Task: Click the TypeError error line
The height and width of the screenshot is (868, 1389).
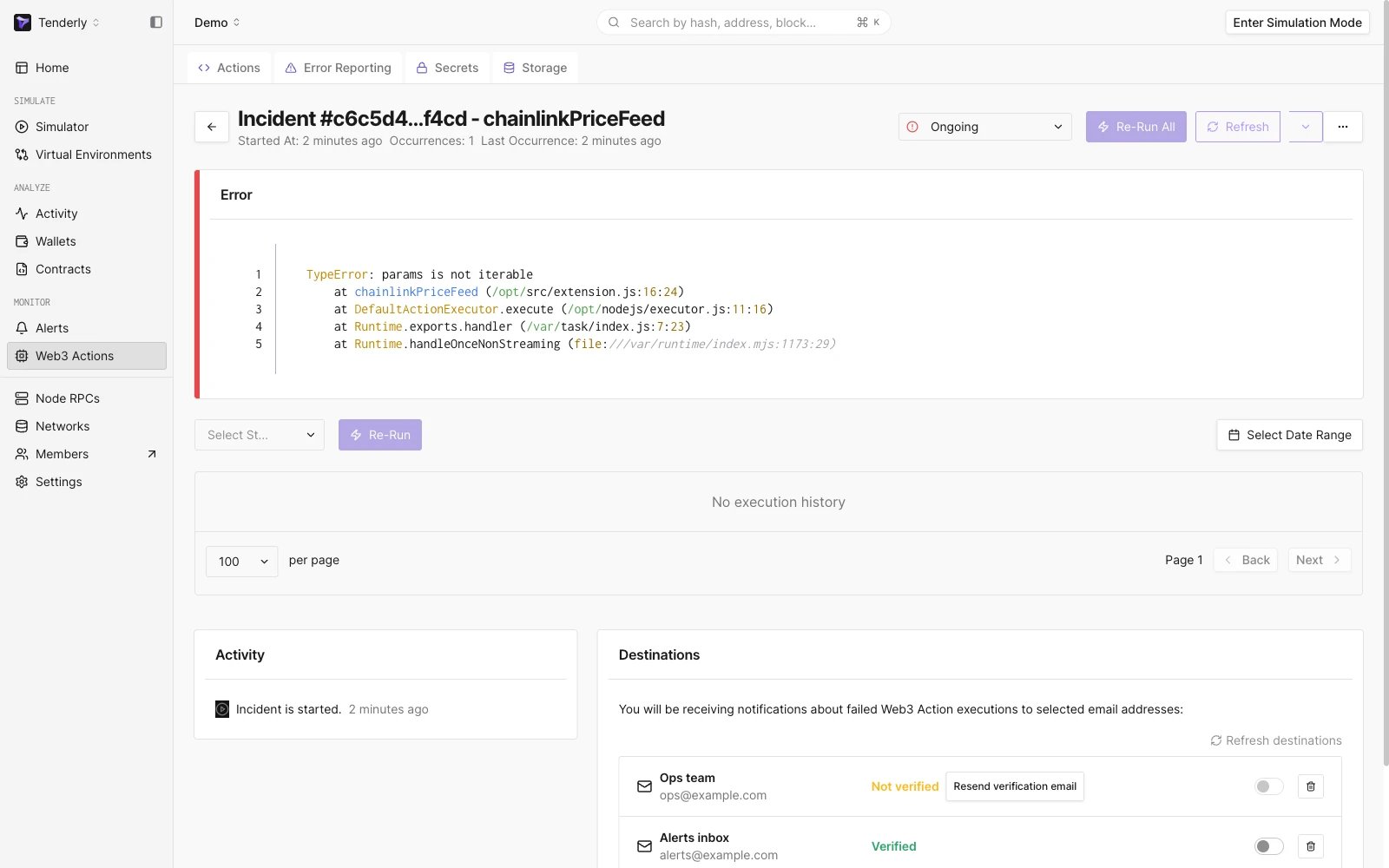Action: [419, 274]
